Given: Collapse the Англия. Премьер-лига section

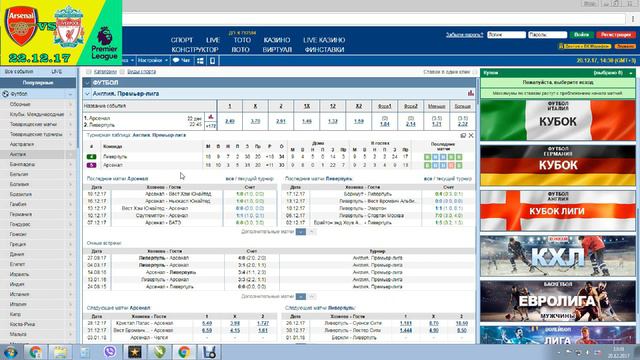Looking at the screenshot, I should click(x=87, y=94).
